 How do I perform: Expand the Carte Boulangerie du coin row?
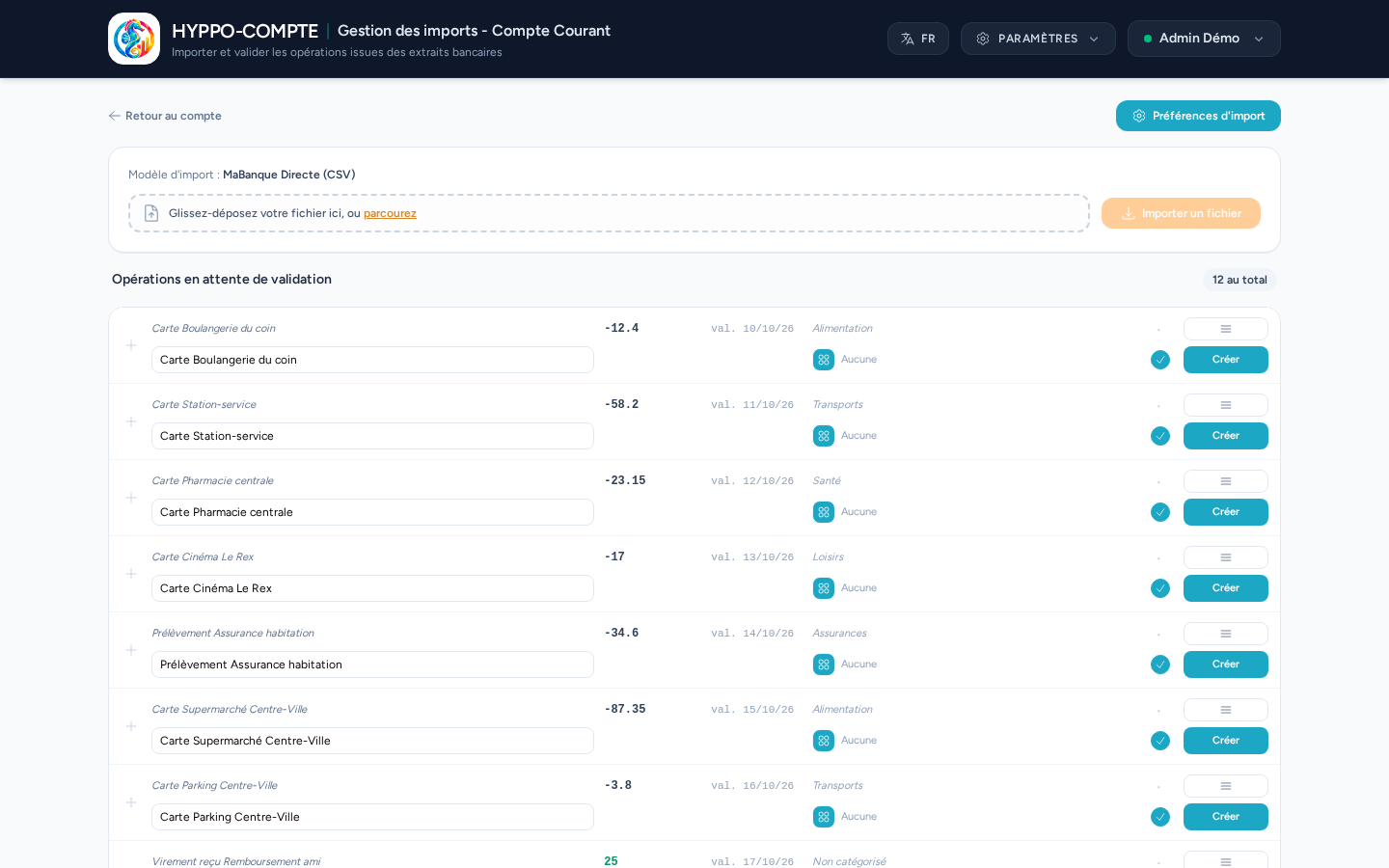coord(131,345)
